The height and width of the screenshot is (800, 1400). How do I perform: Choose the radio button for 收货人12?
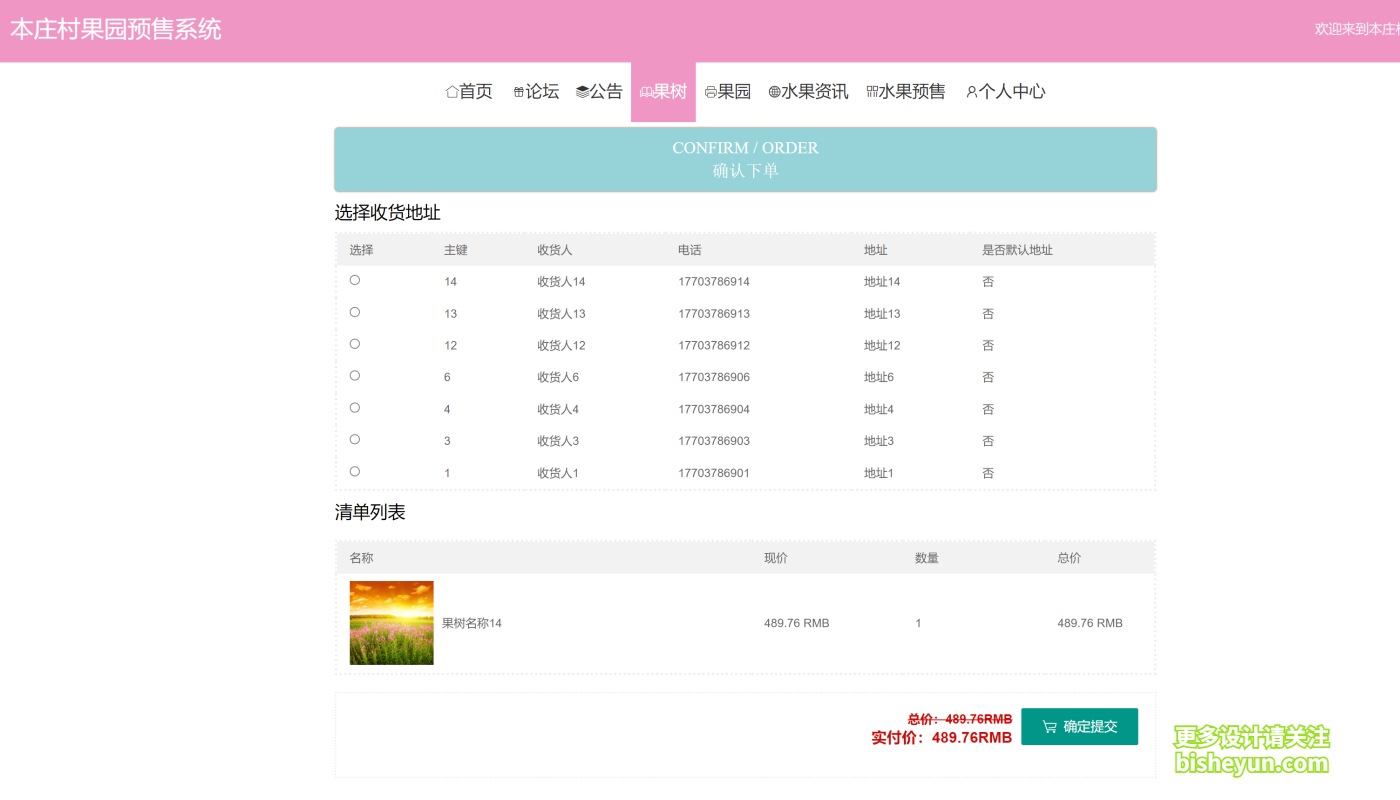coord(355,344)
